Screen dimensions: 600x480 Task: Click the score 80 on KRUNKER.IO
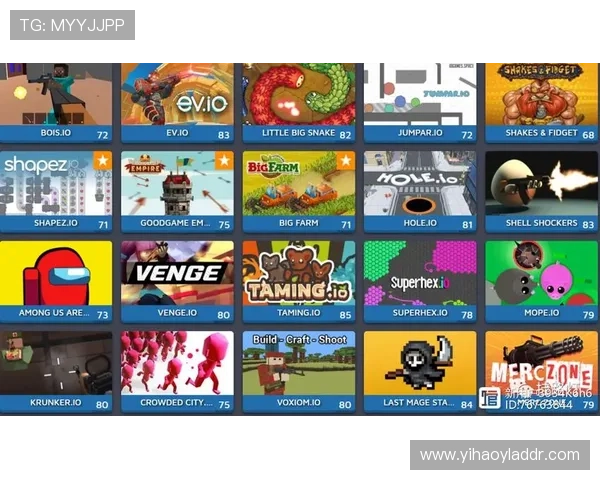pyautogui.click(x=102, y=405)
